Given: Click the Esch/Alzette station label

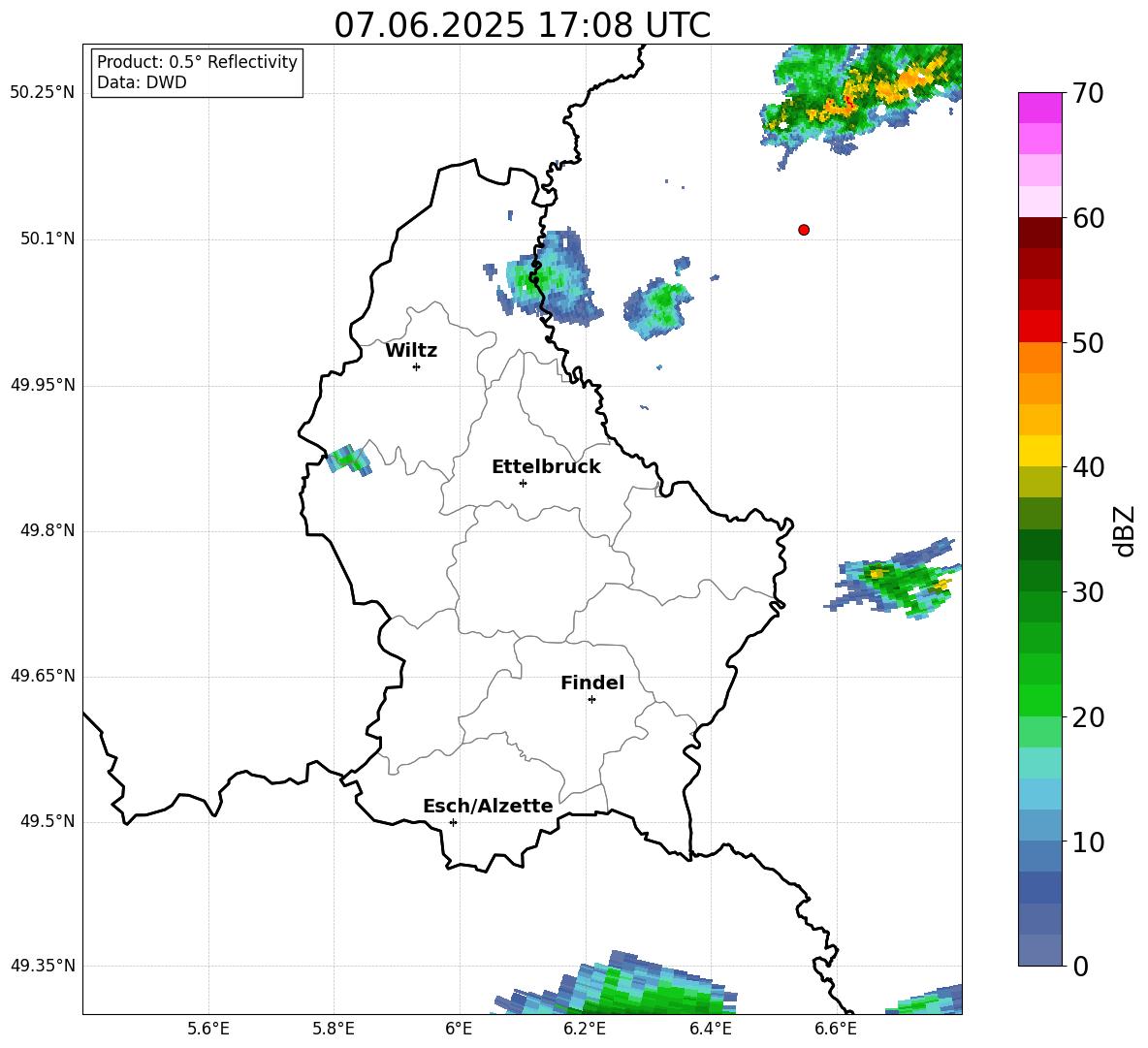Looking at the screenshot, I should click(x=489, y=806).
